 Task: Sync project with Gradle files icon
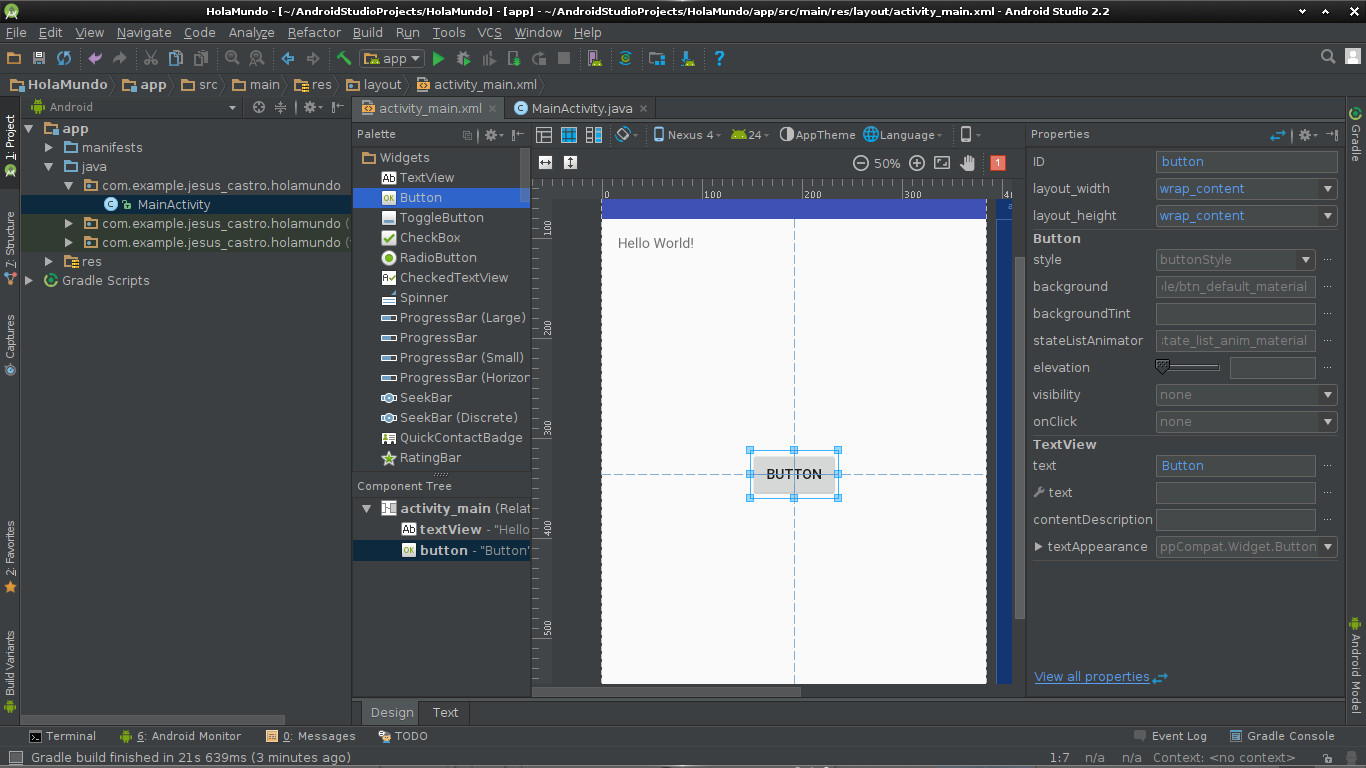[x=625, y=58]
